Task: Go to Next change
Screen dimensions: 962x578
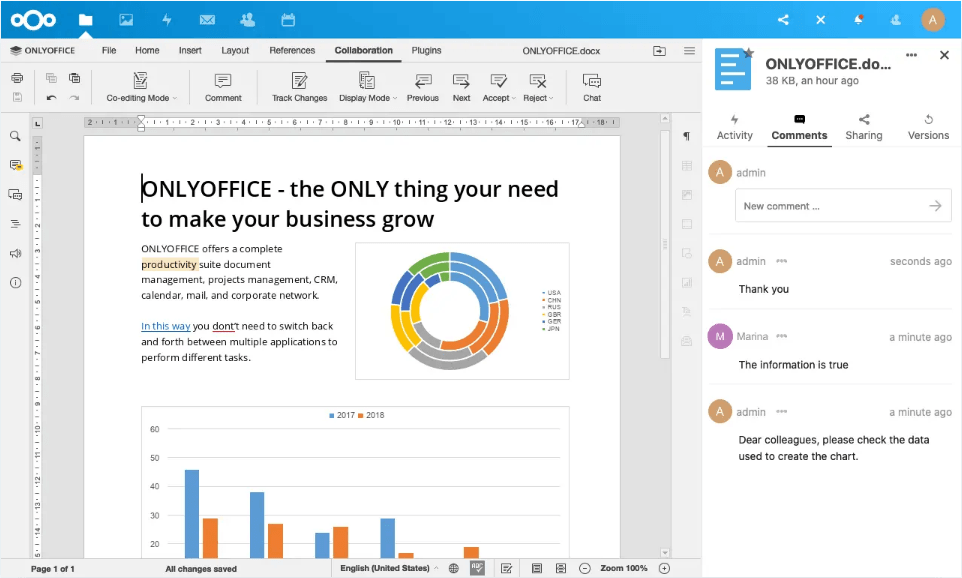Action: (461, 87)
